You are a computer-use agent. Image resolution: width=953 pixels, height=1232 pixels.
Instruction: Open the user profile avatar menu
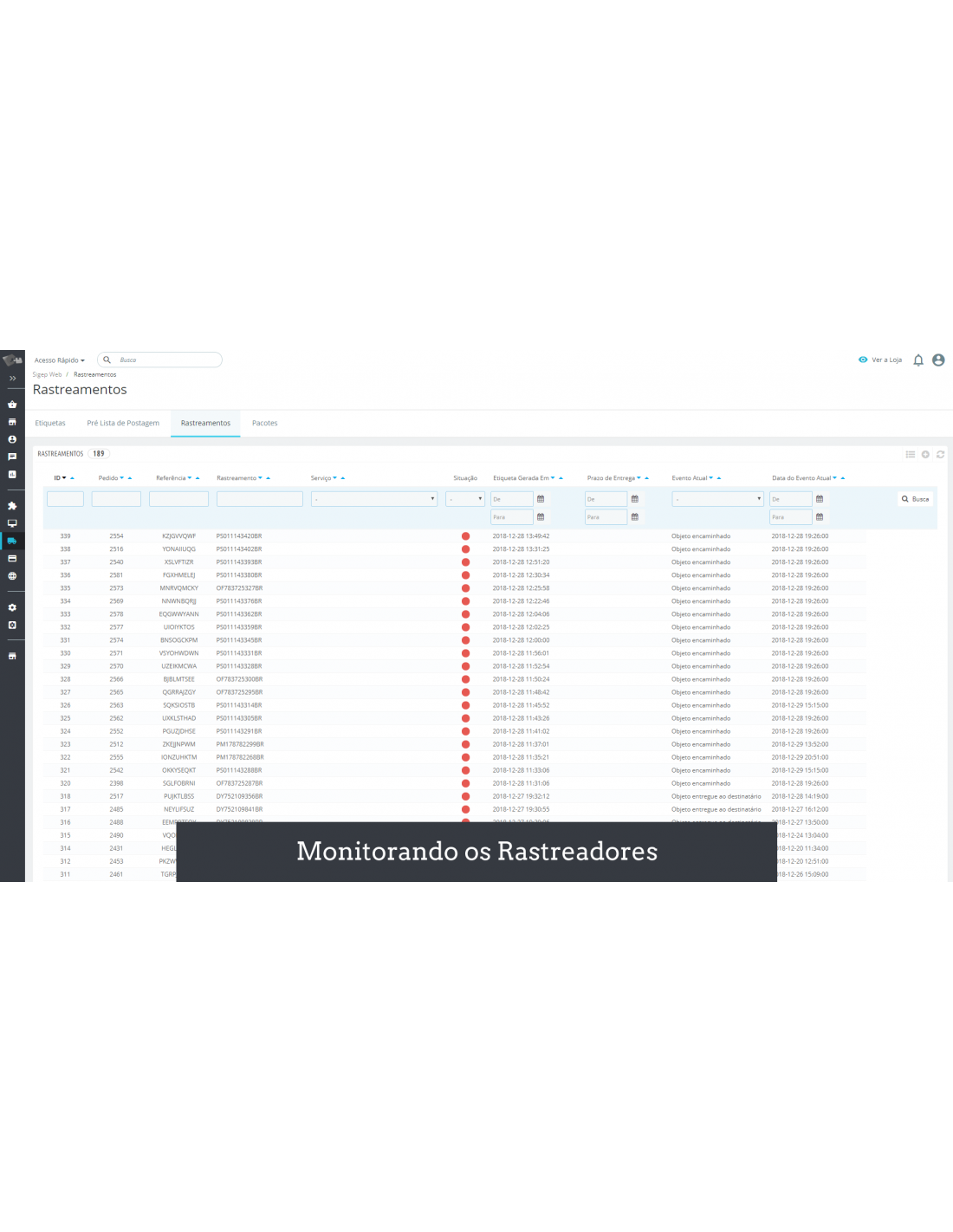click(x=938, y=360)
